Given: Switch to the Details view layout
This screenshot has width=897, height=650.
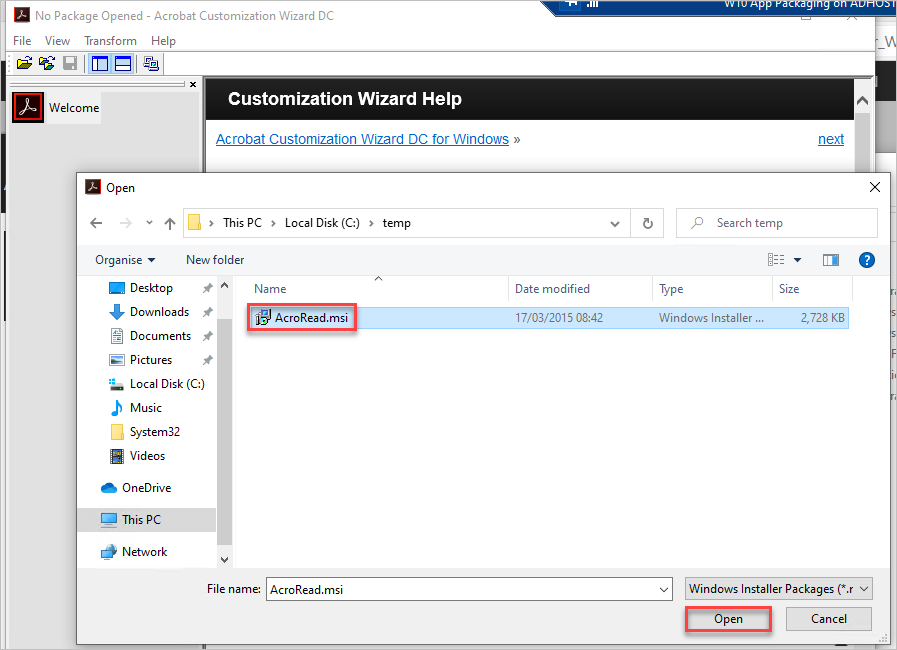Looking at the screenshot, I should click(776, 259).
